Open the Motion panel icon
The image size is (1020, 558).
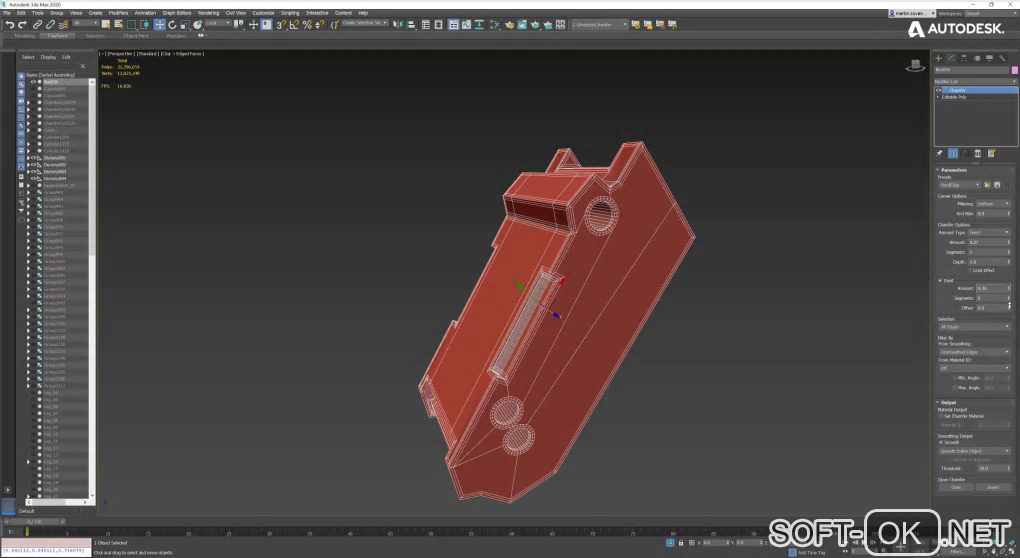point(977,58)
